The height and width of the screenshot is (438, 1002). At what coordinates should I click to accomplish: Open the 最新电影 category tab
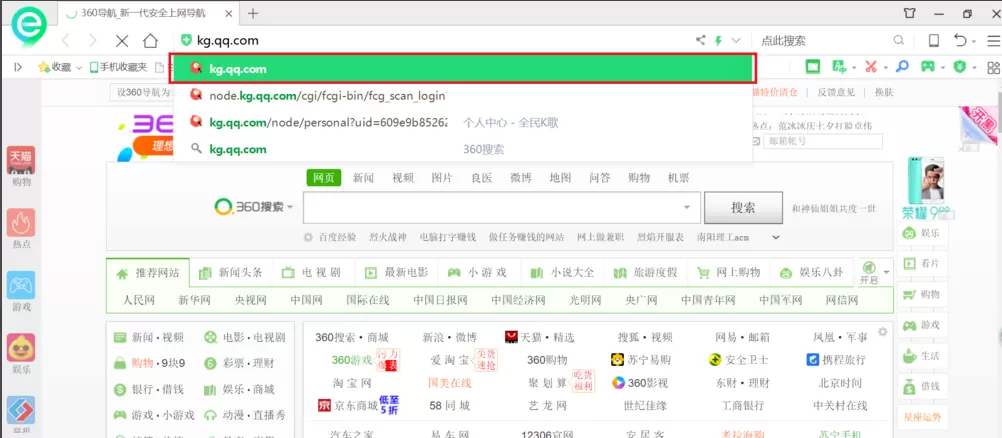click(397, 273)
